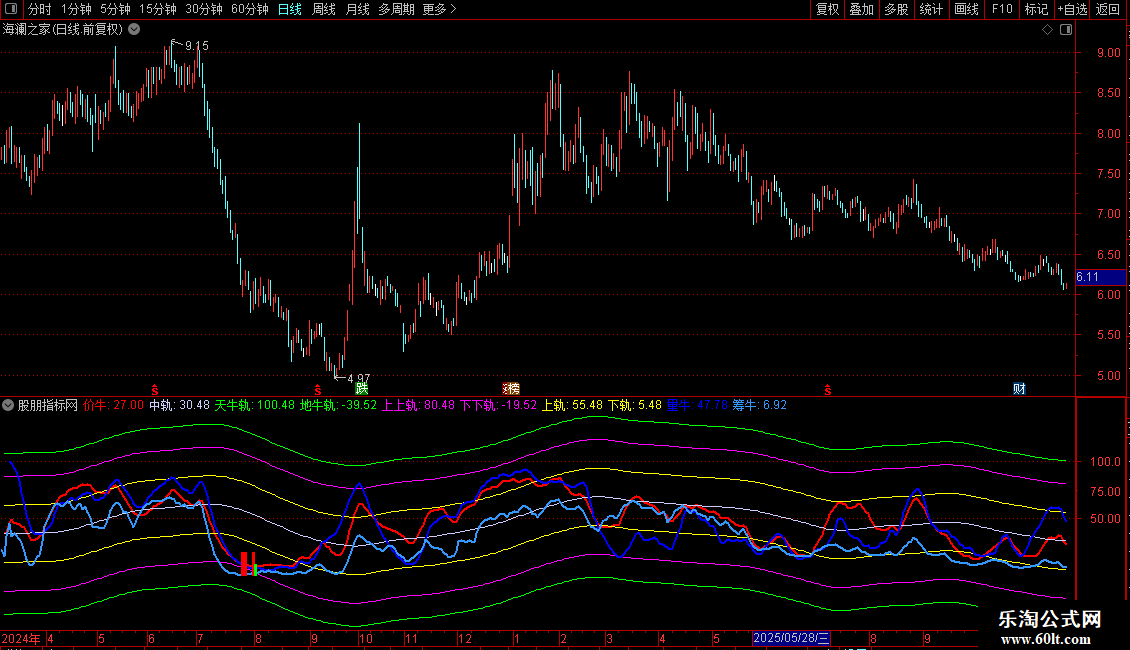Click the diamond marker icon above chart
Image resolution: width=1130 pixels, height=650 pixels.
[x=1047, y=30]
